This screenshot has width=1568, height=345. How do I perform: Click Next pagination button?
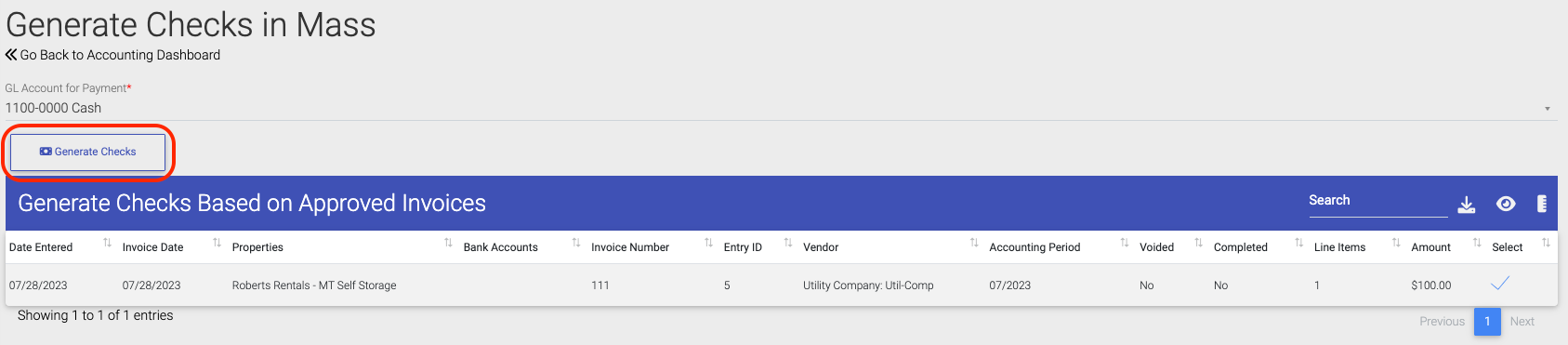click(x=1522, y=321)
